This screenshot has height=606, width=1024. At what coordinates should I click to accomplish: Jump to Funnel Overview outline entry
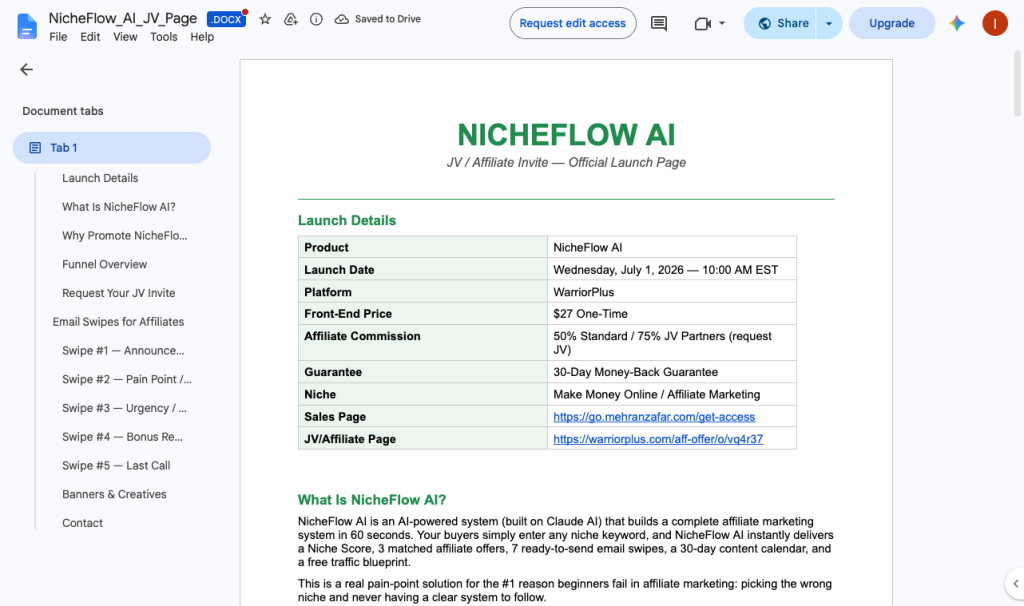104,264
